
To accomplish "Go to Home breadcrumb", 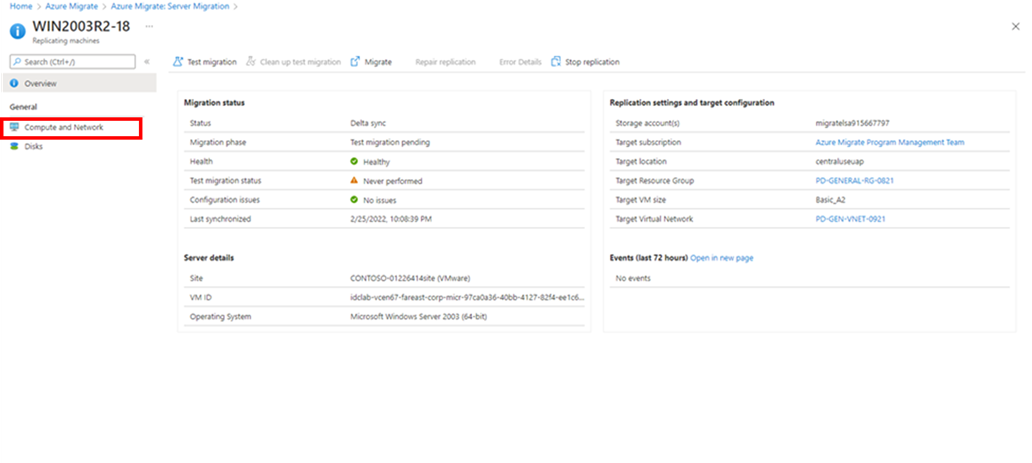I will 20,6.
